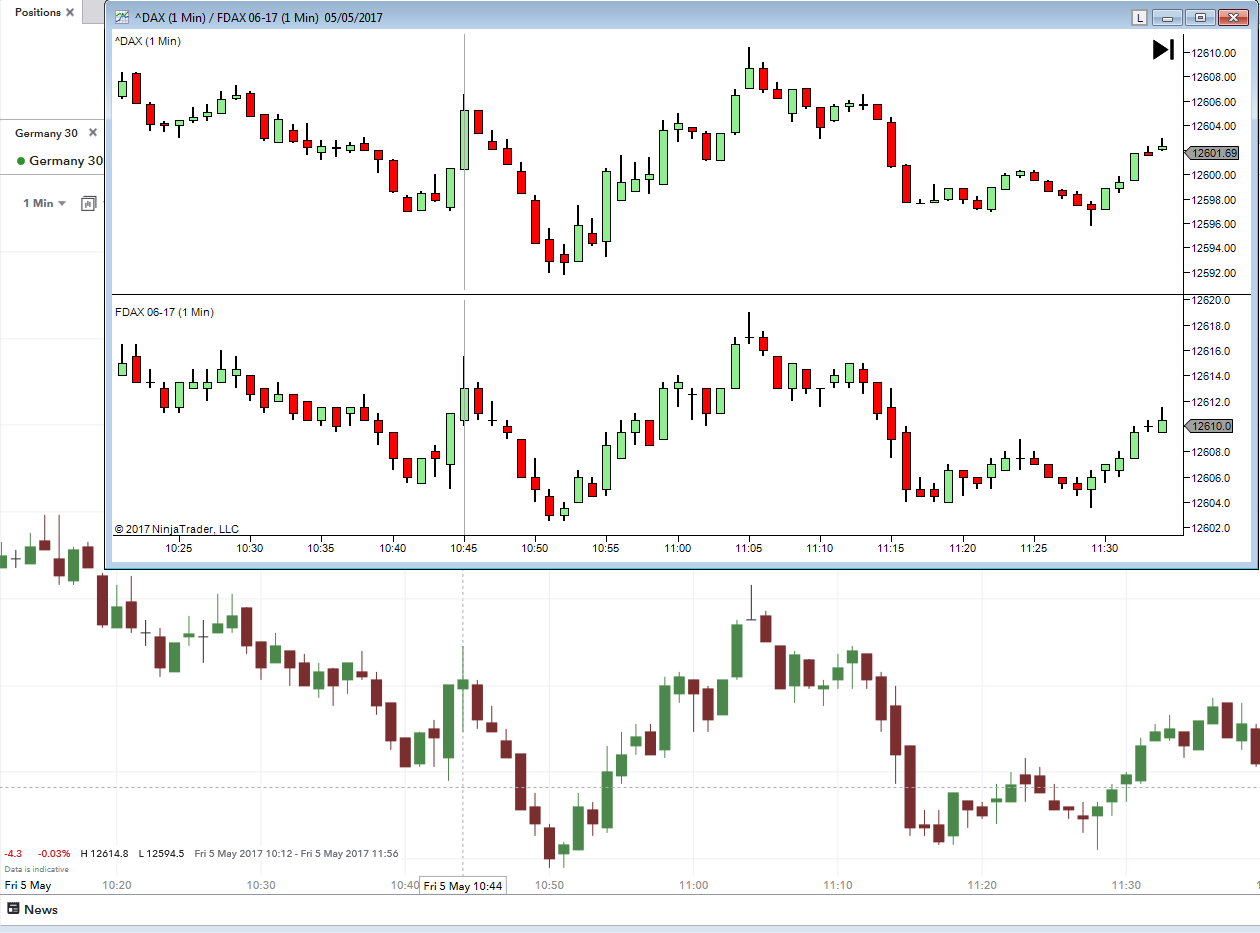
Task: Close the Positions tab
Action: [70, 12]
